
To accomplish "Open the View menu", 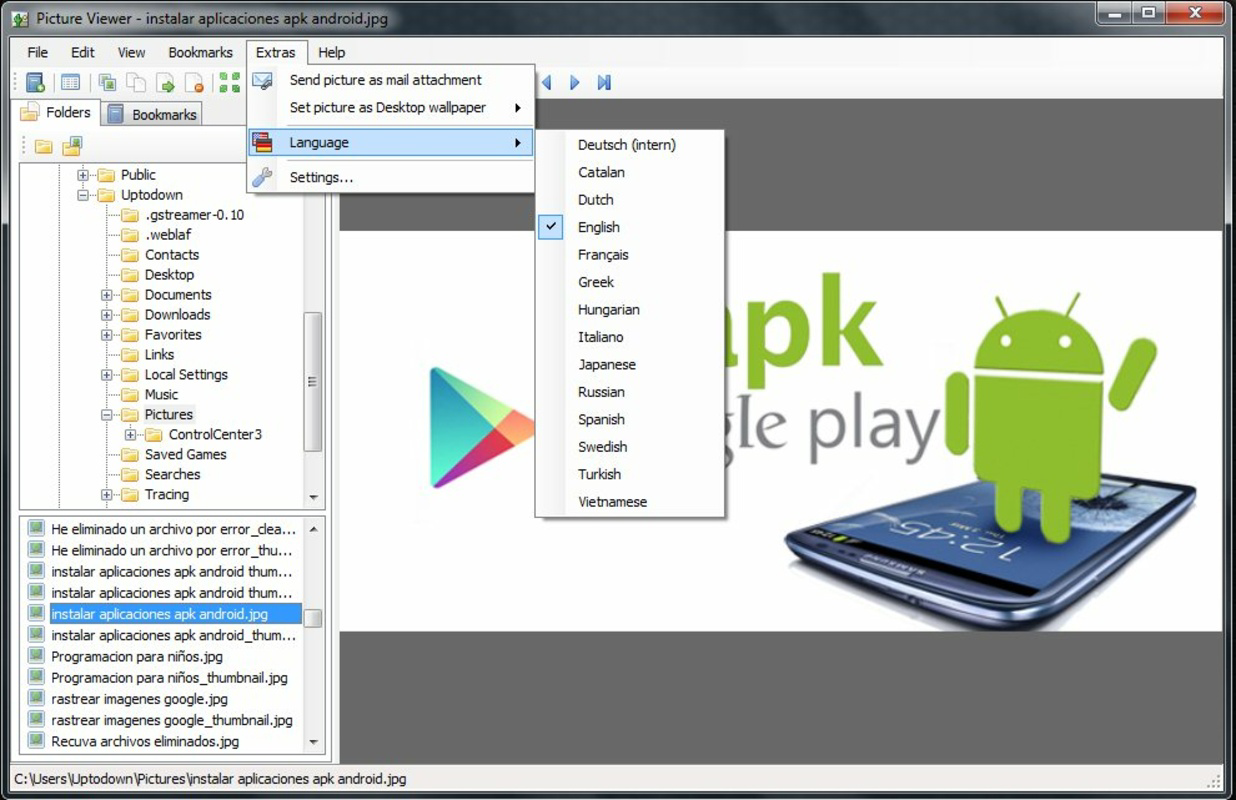I will [x=131, y=53].
